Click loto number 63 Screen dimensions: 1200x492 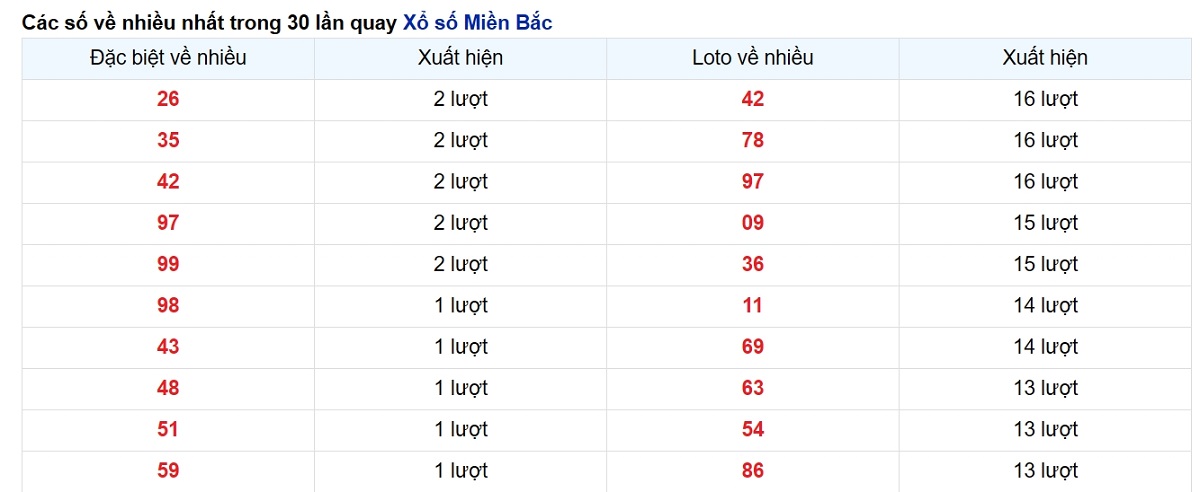click(753, 388)
